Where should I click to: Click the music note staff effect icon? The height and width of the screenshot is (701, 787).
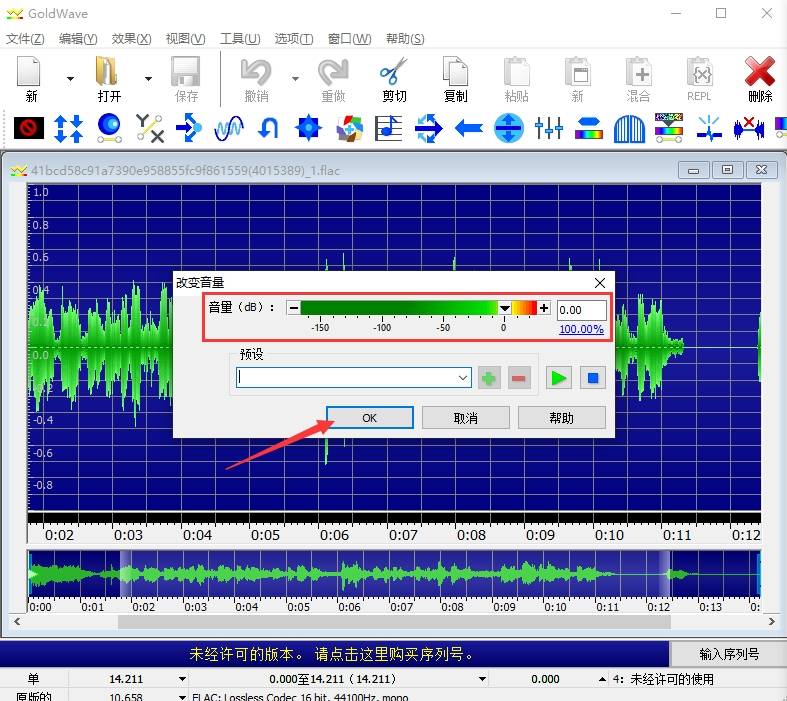388,128
